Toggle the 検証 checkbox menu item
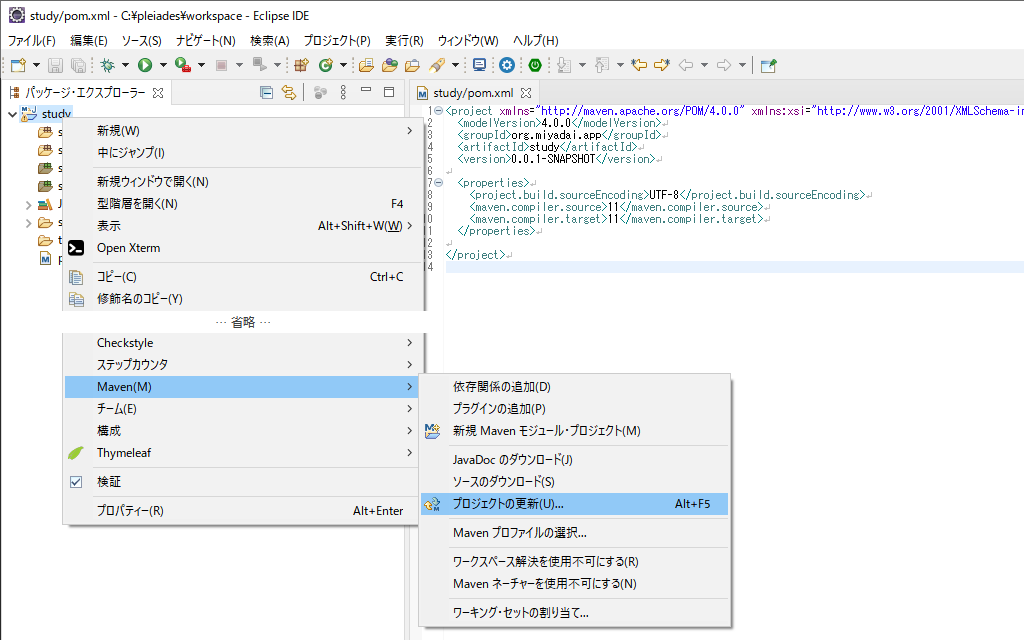Screen dimensions: 1024x640 click(x=76, y=482)
